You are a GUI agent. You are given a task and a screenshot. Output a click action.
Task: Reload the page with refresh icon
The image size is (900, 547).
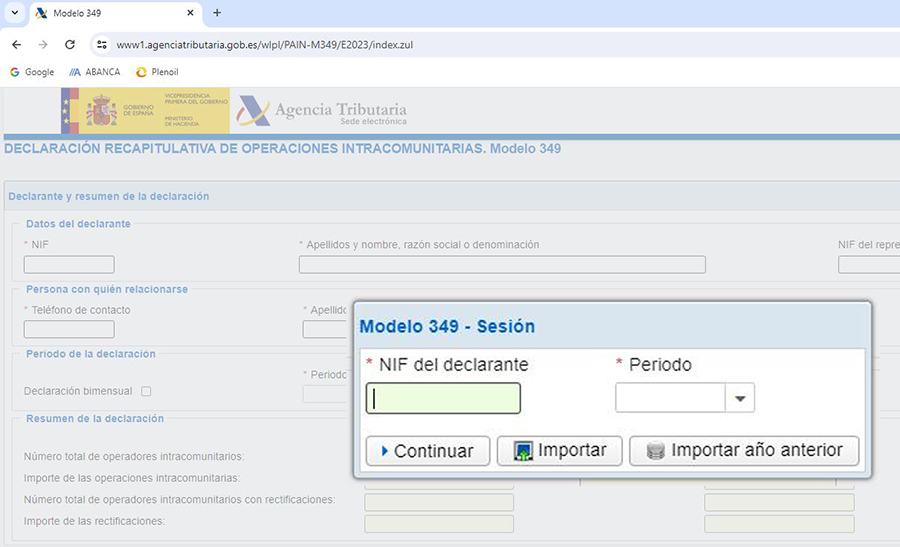tap(70, 45)
